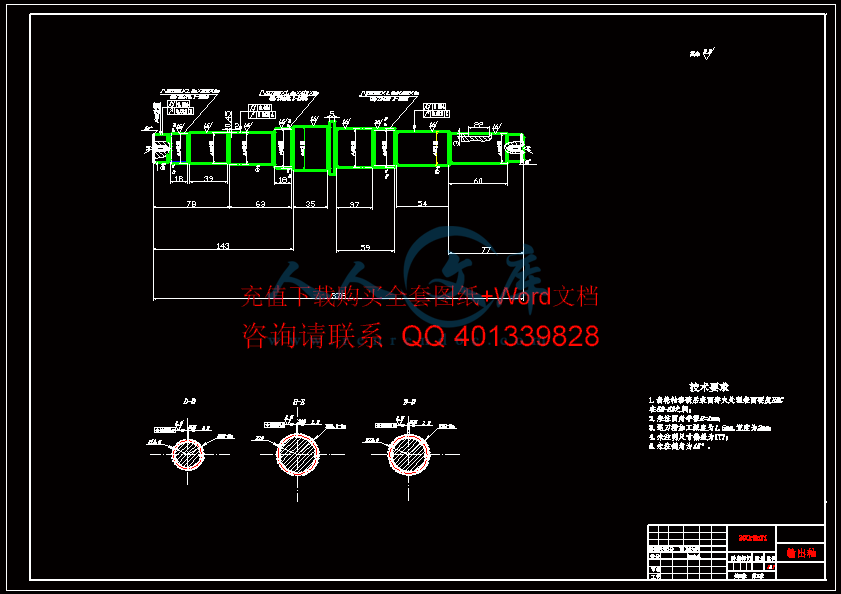Click the "输出轴" title block text

801,553
